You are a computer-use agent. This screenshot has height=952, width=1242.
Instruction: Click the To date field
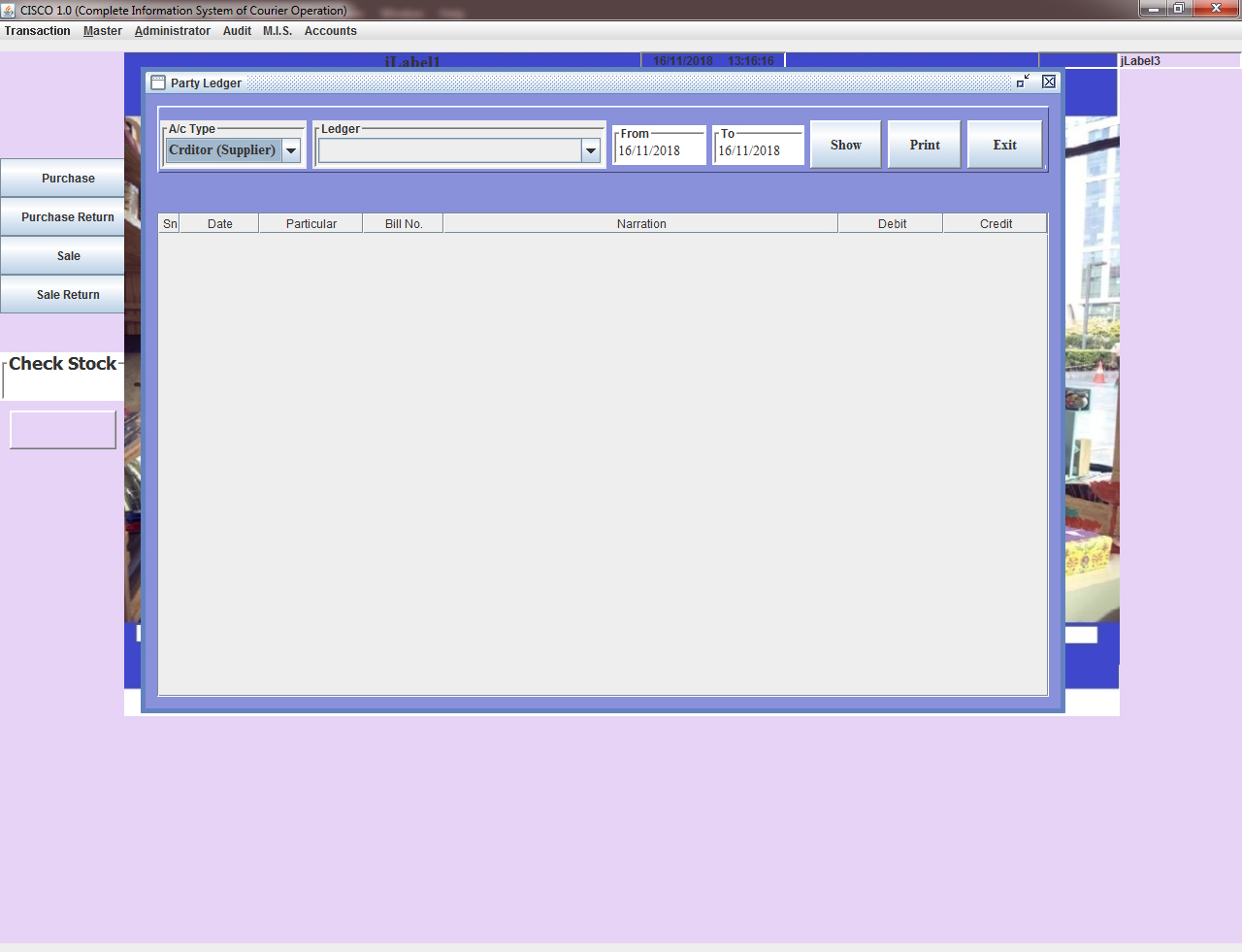coord(758,150)
